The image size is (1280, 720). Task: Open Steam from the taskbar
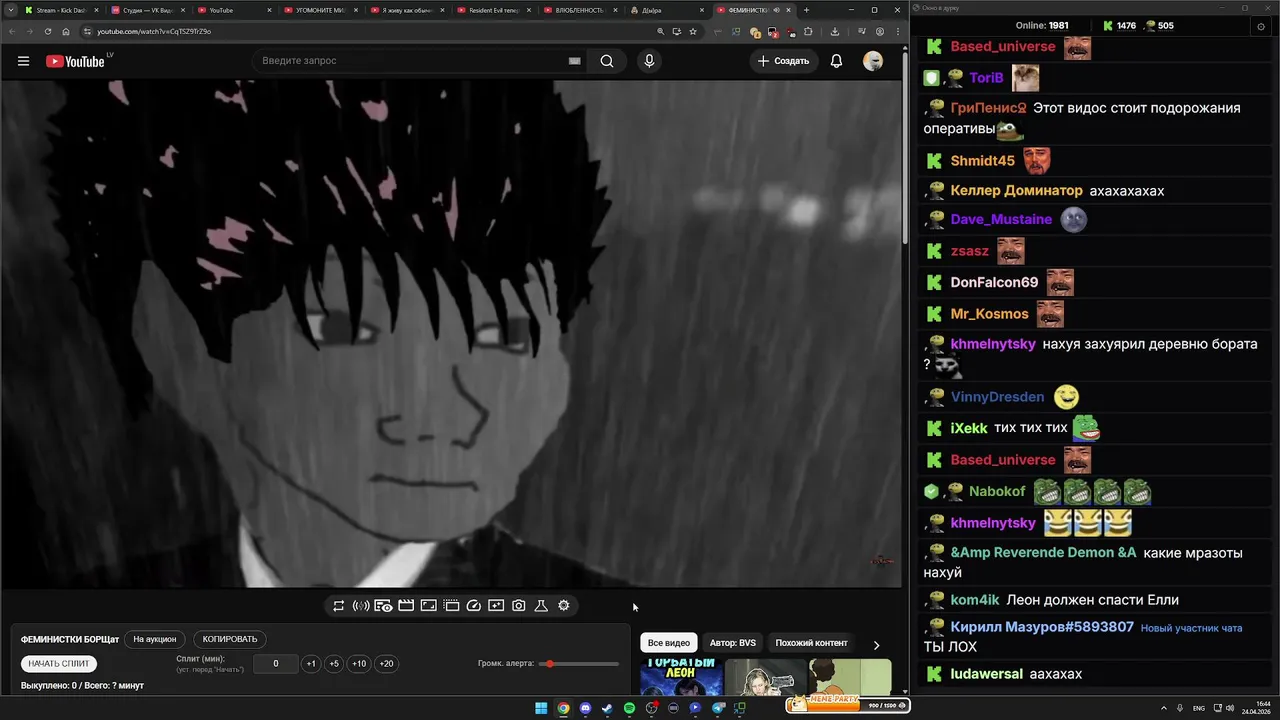607,708
